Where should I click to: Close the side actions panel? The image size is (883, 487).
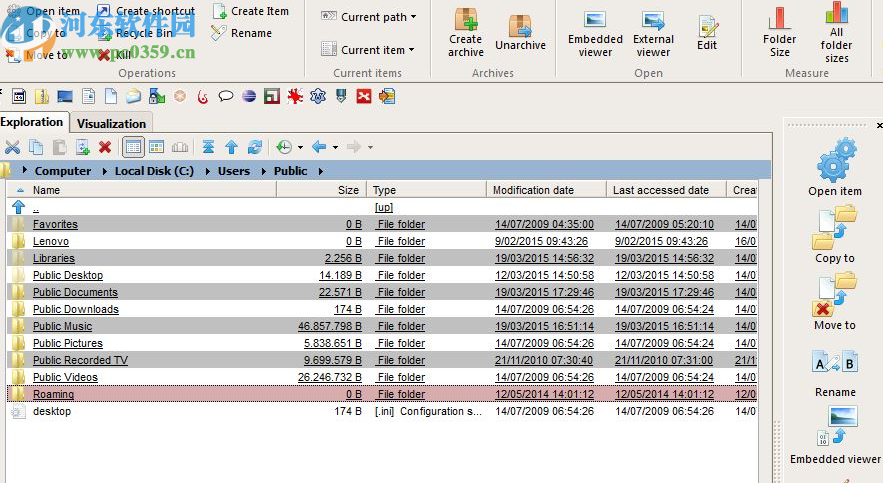point(879,125)
